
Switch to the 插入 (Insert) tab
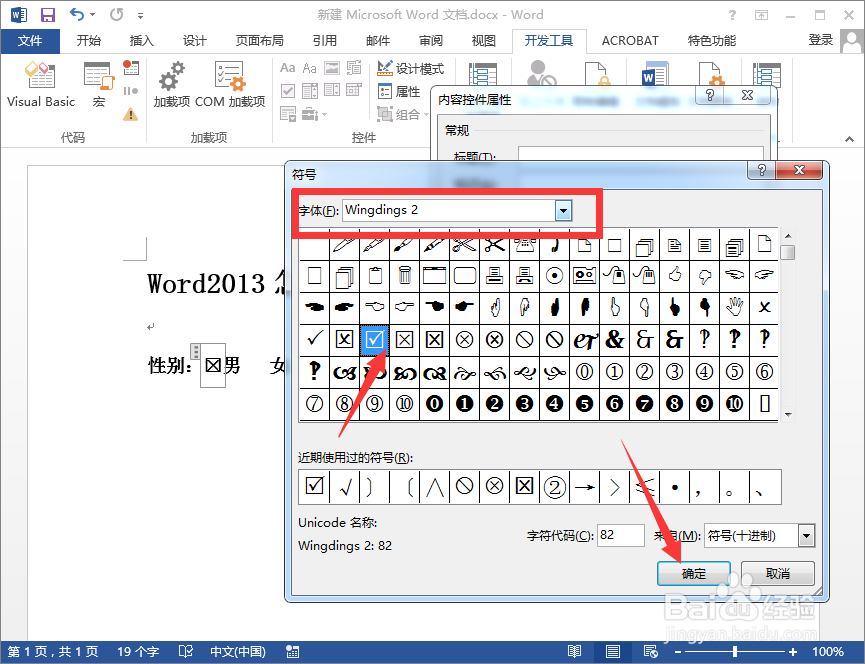coord(141,41)
